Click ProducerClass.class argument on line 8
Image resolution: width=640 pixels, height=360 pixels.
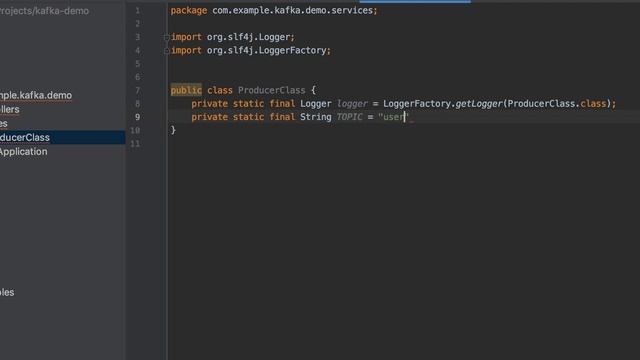click(x=557, y=104)
